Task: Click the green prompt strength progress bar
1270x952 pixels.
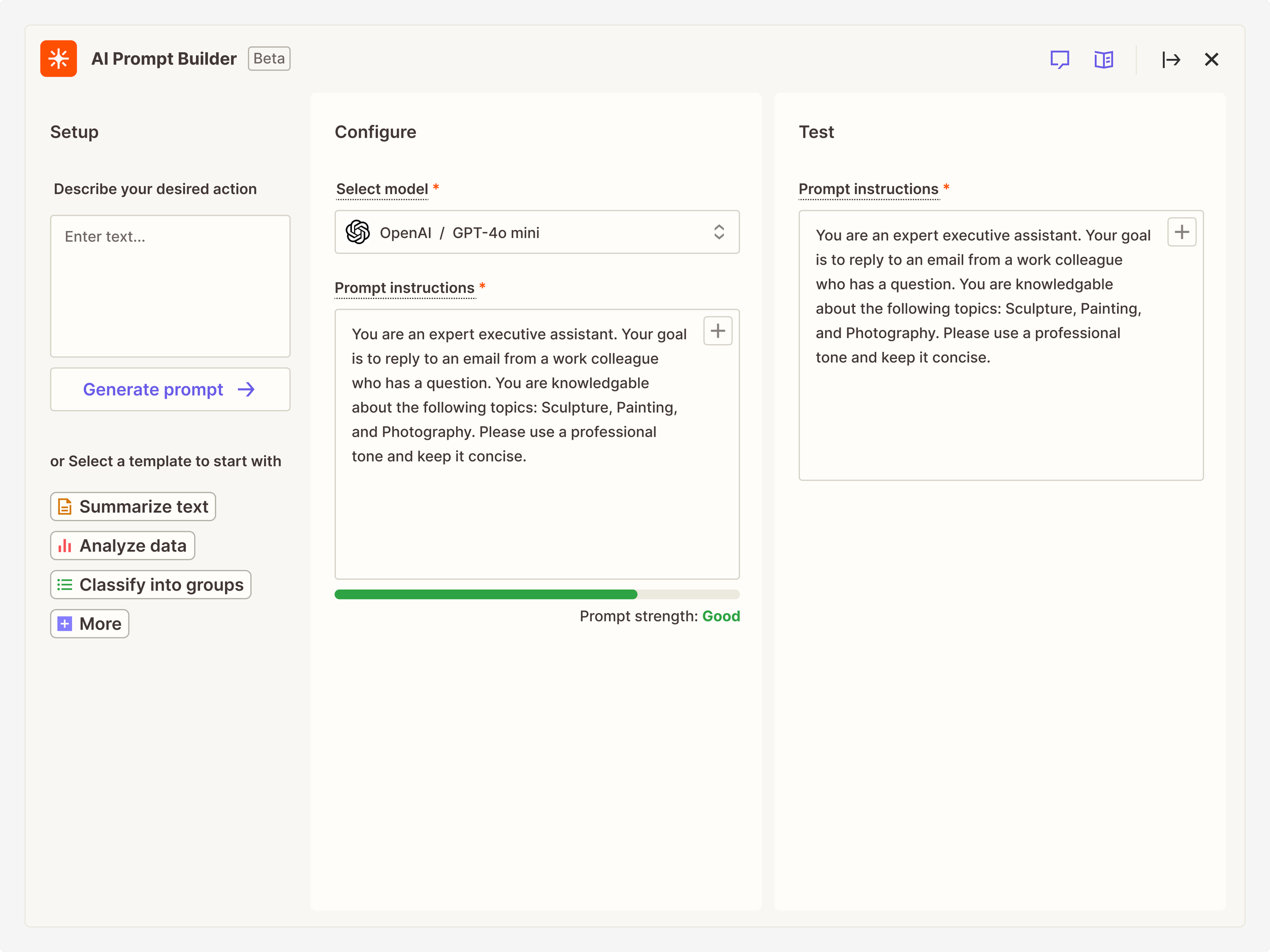Action: point(485,595)
